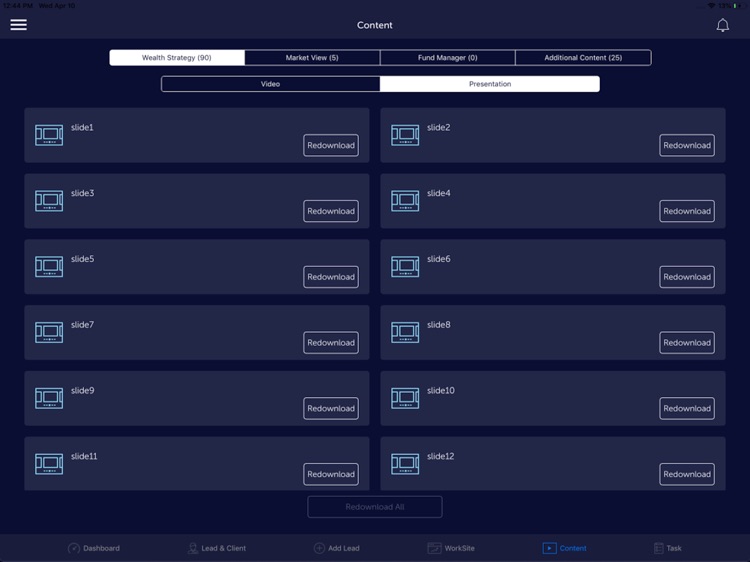Image resolution: width=750 pixels, height=562 pixels.
Task: Select the slide5 label
Action: tap(83, 259)
